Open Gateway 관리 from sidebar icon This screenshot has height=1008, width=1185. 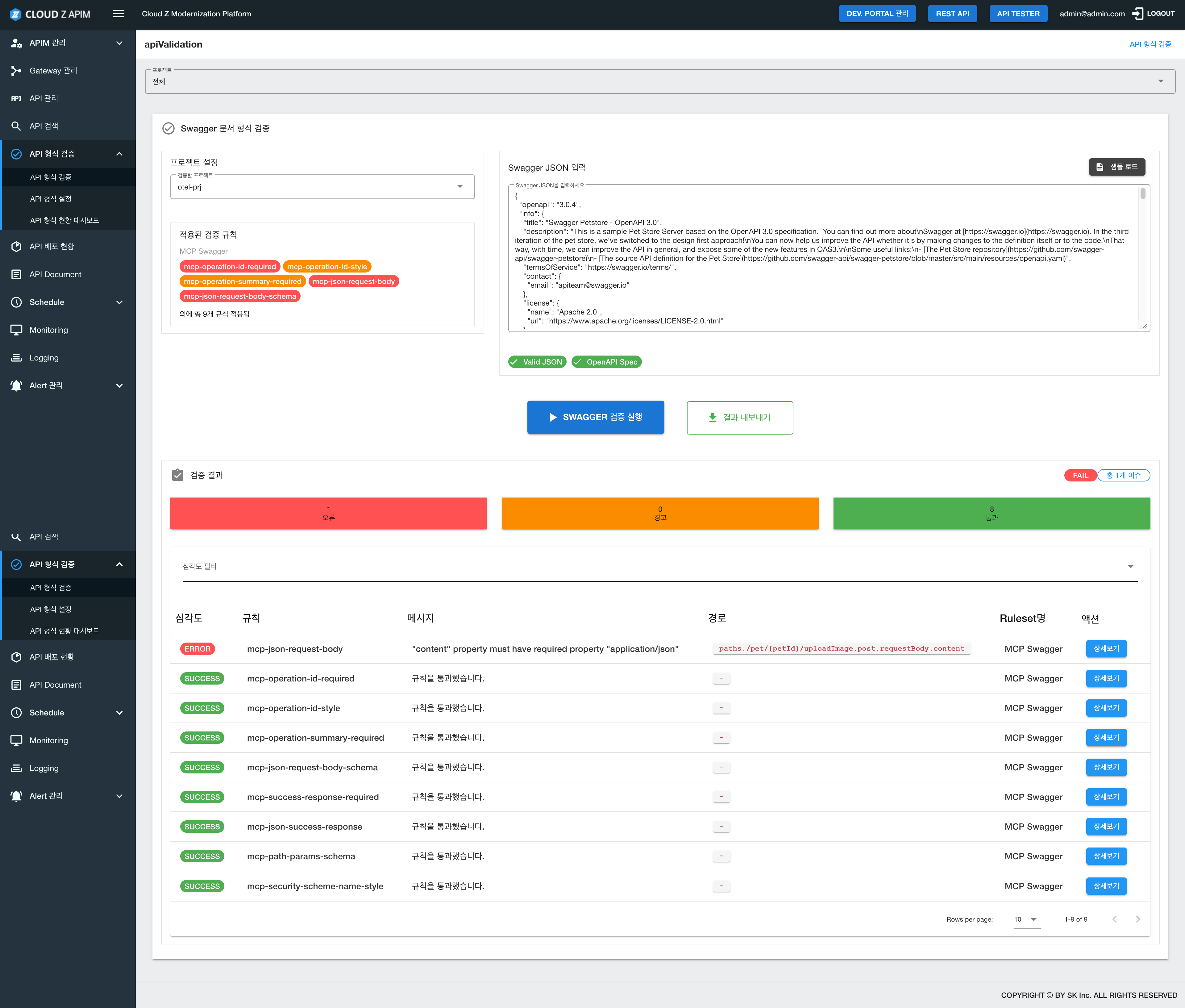pos(16,70)
